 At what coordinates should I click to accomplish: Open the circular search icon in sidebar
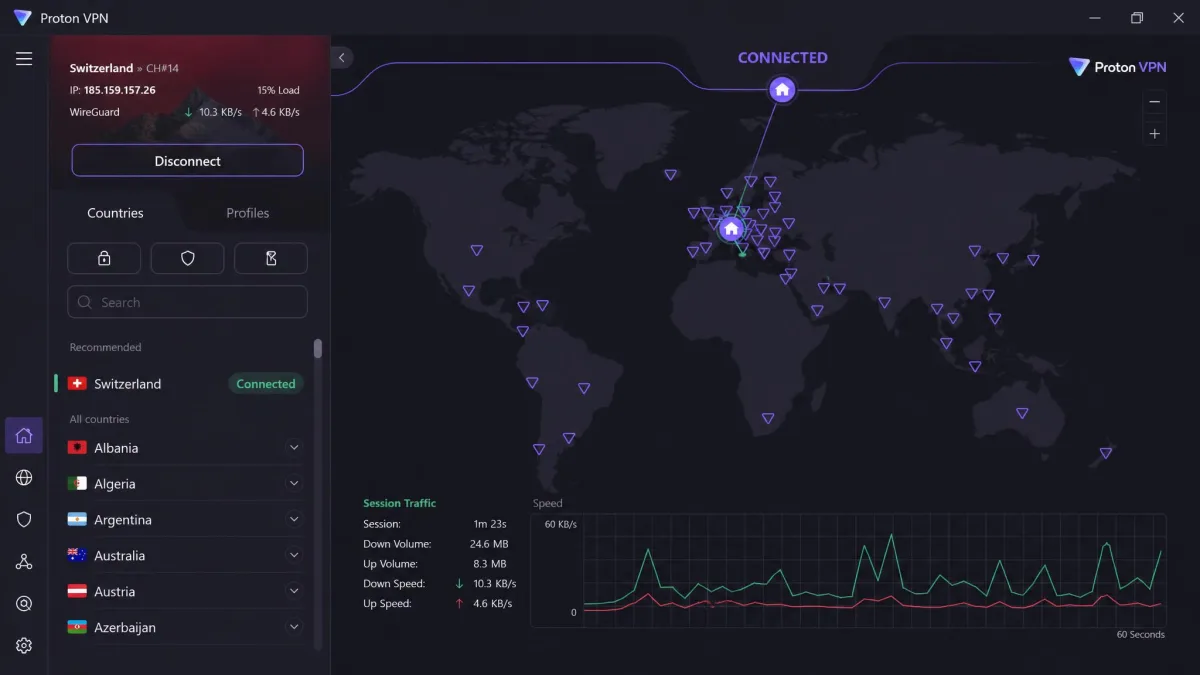[x=24, y=604]
